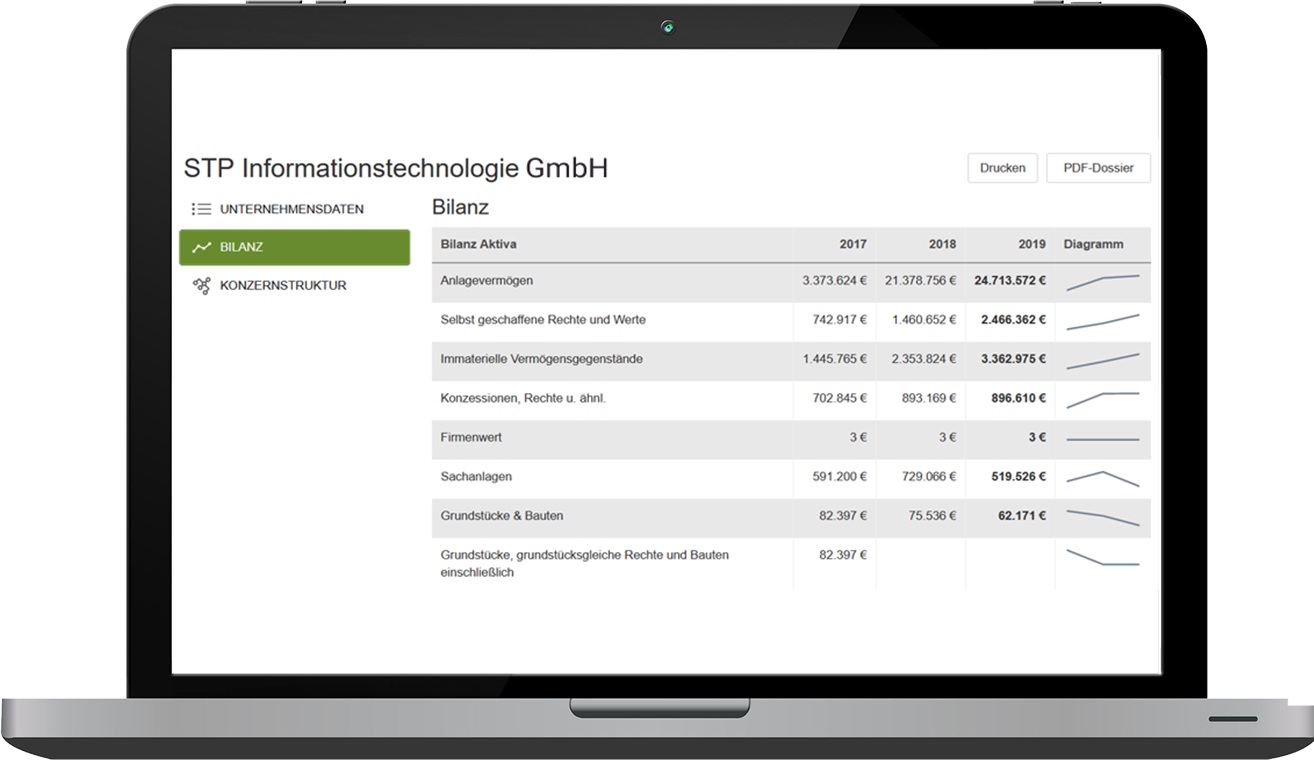The height and width of the screenshot is (763, 1314).
Task: Click the value 3.362.975 €
Action: tap(1014, 359)
